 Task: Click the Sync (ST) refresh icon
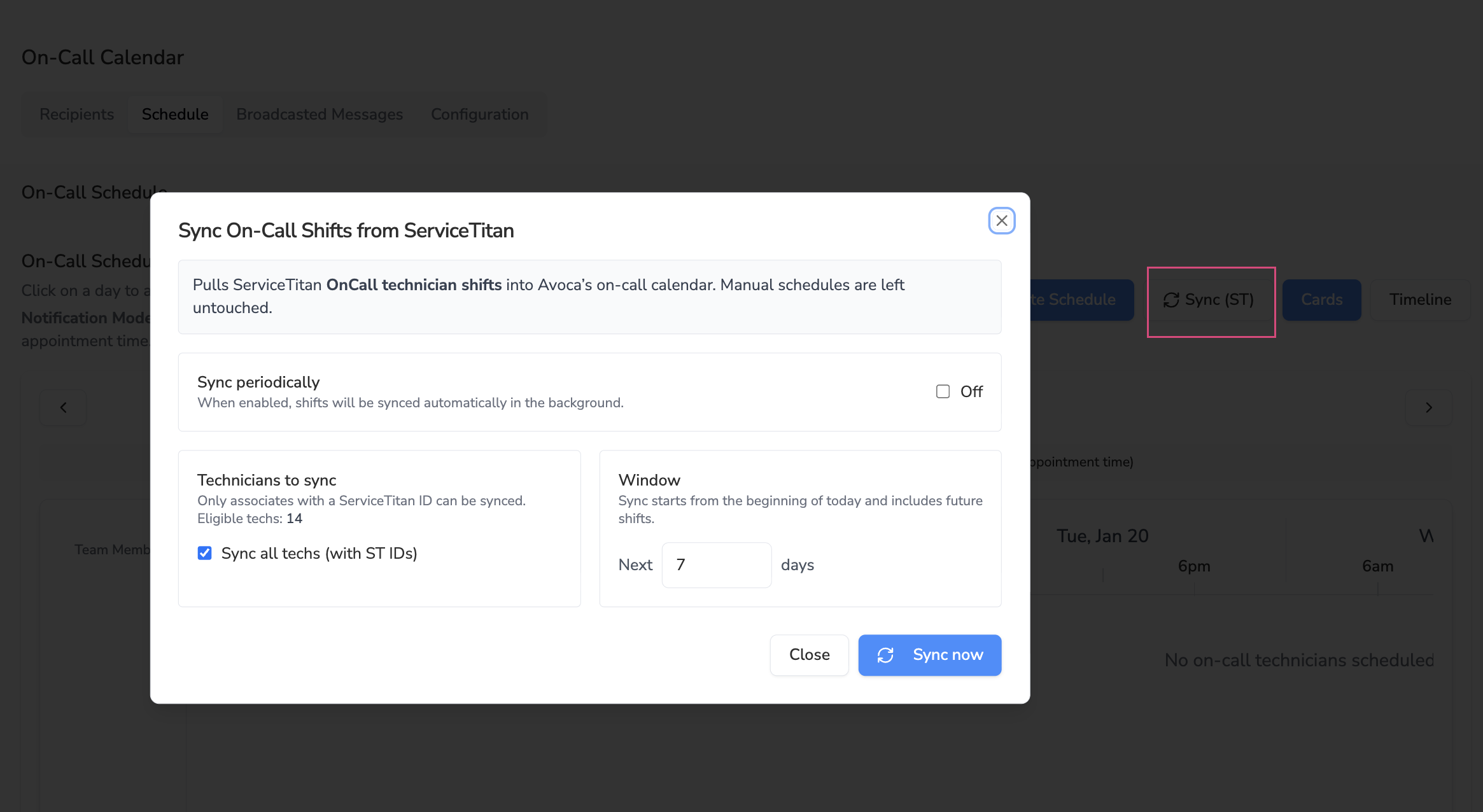1171,300
